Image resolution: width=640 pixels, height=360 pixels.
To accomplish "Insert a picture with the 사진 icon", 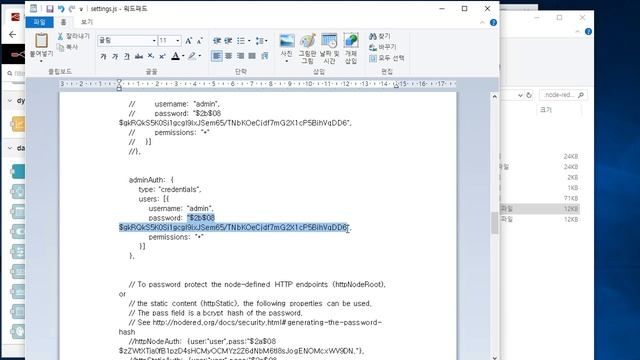I will 287,41.
